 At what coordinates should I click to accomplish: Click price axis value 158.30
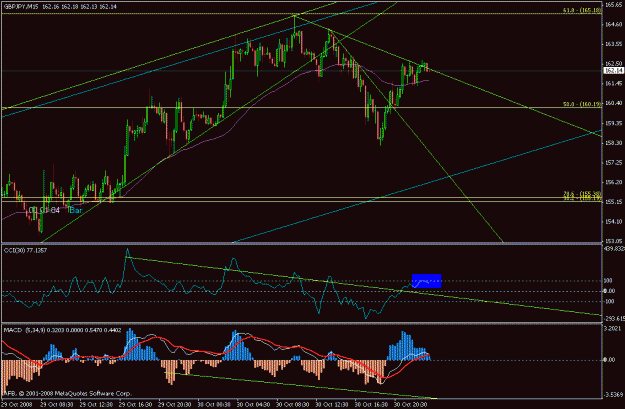[614, 143]
